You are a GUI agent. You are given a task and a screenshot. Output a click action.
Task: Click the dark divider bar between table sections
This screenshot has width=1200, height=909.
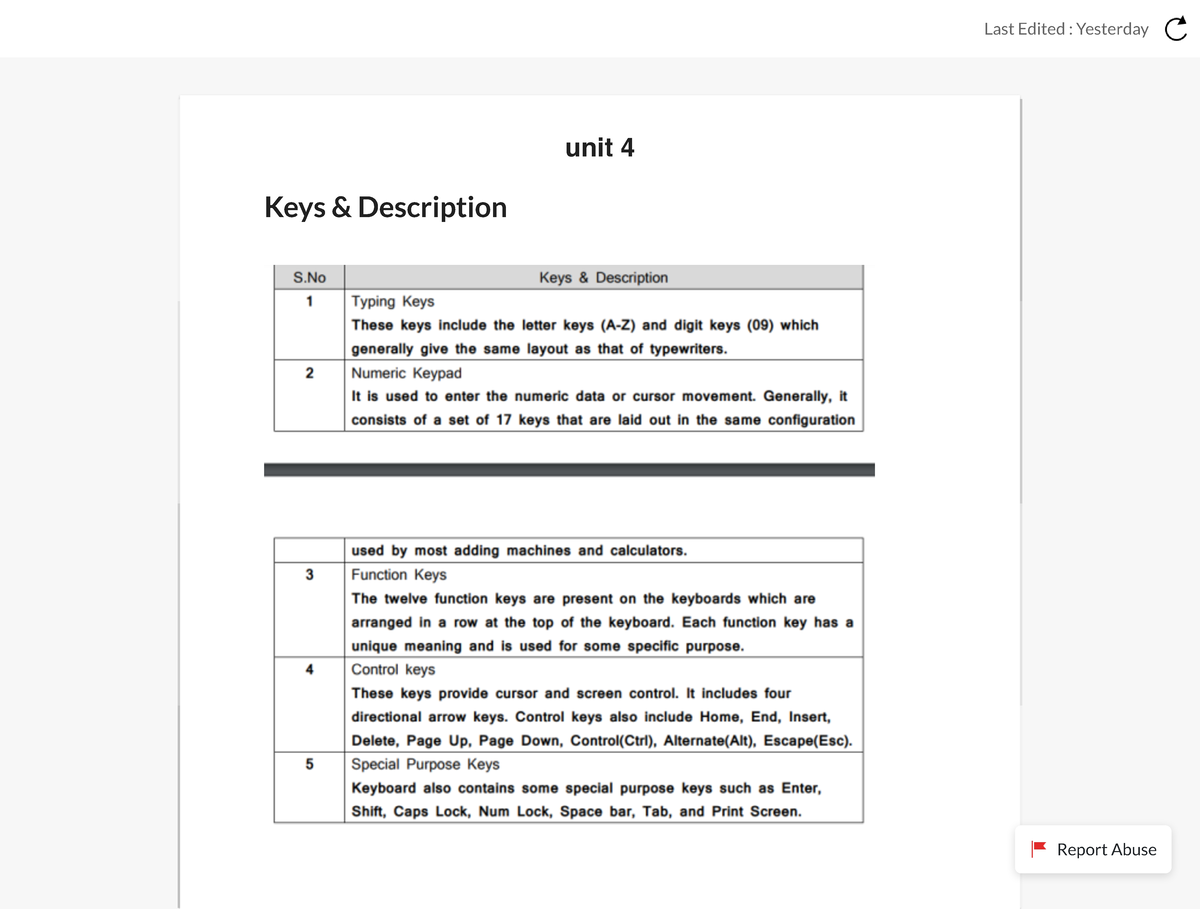pyautogui.click(x=569, y=468)
